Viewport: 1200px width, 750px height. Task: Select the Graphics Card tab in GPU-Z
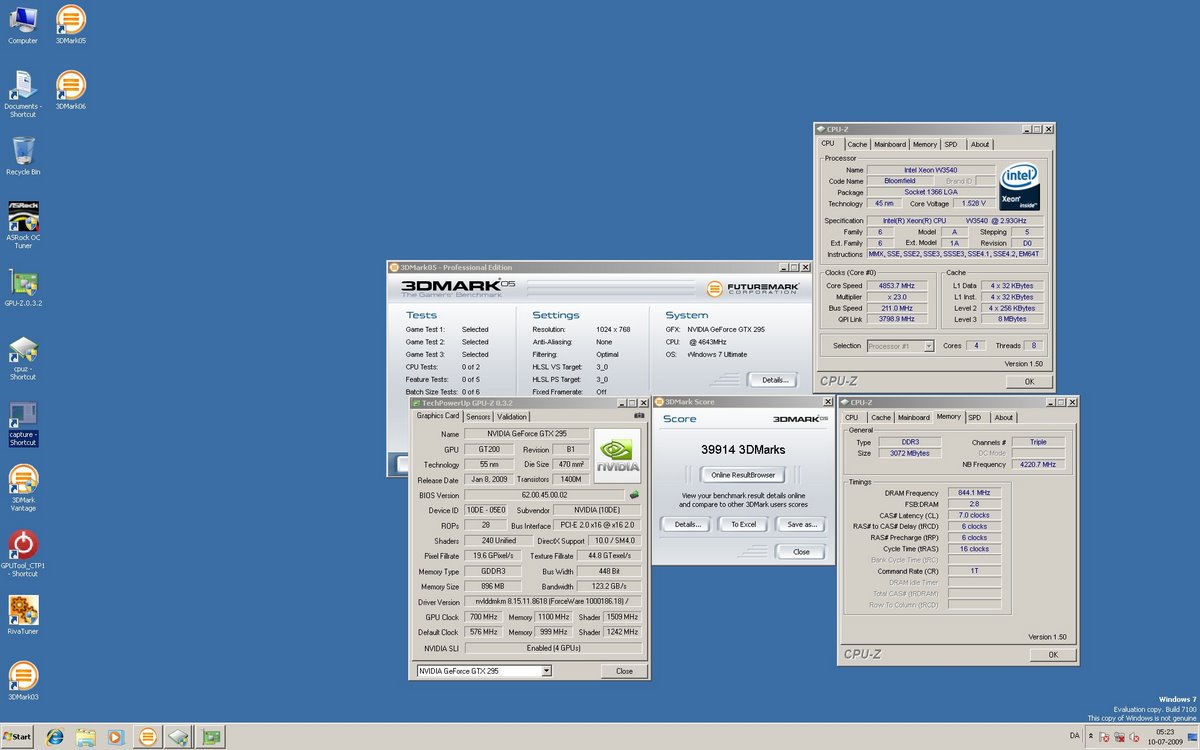tap(438, 415)
